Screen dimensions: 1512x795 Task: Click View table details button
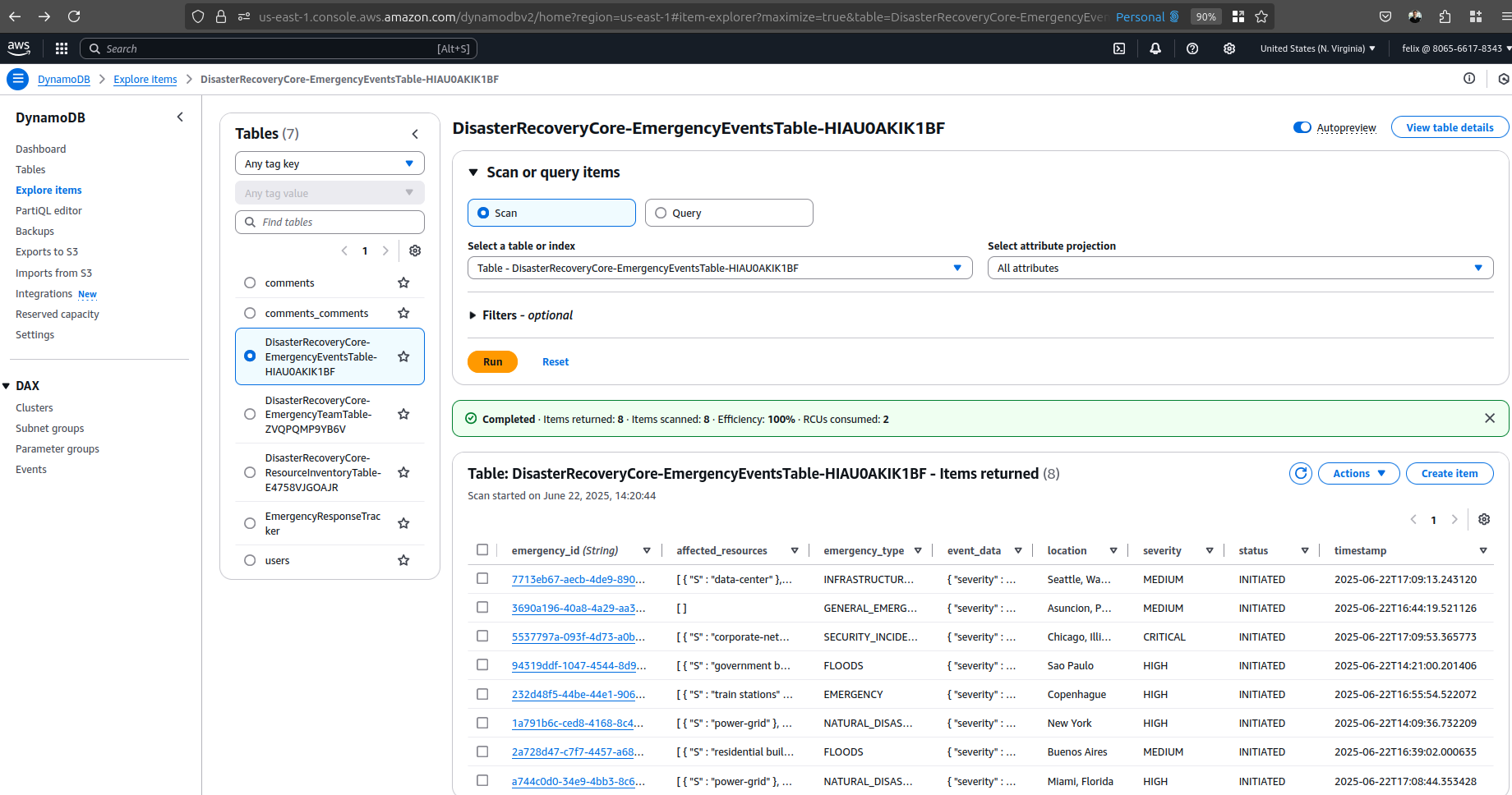click(x=1450, y=127)
